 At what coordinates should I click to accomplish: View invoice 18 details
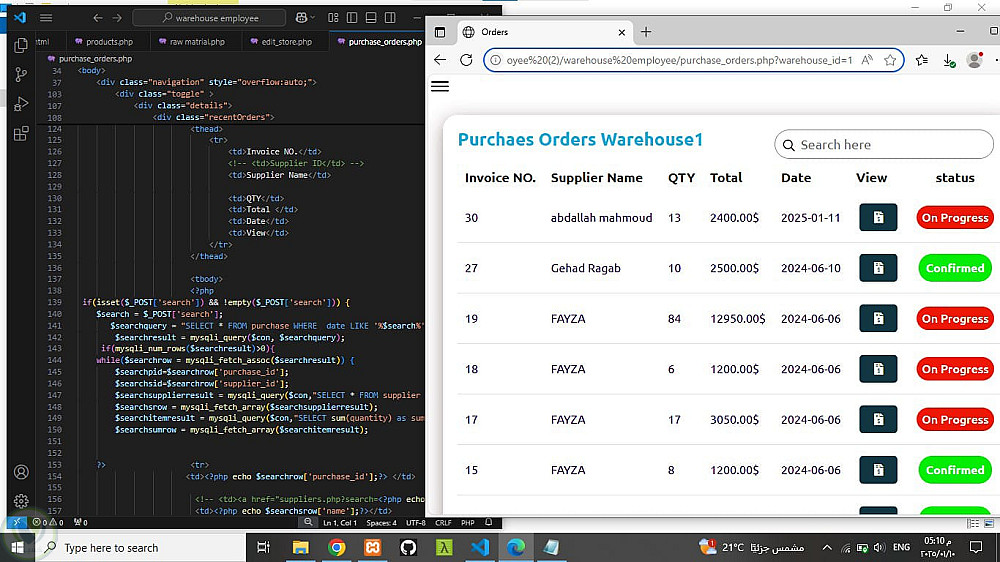click(878, 369)
